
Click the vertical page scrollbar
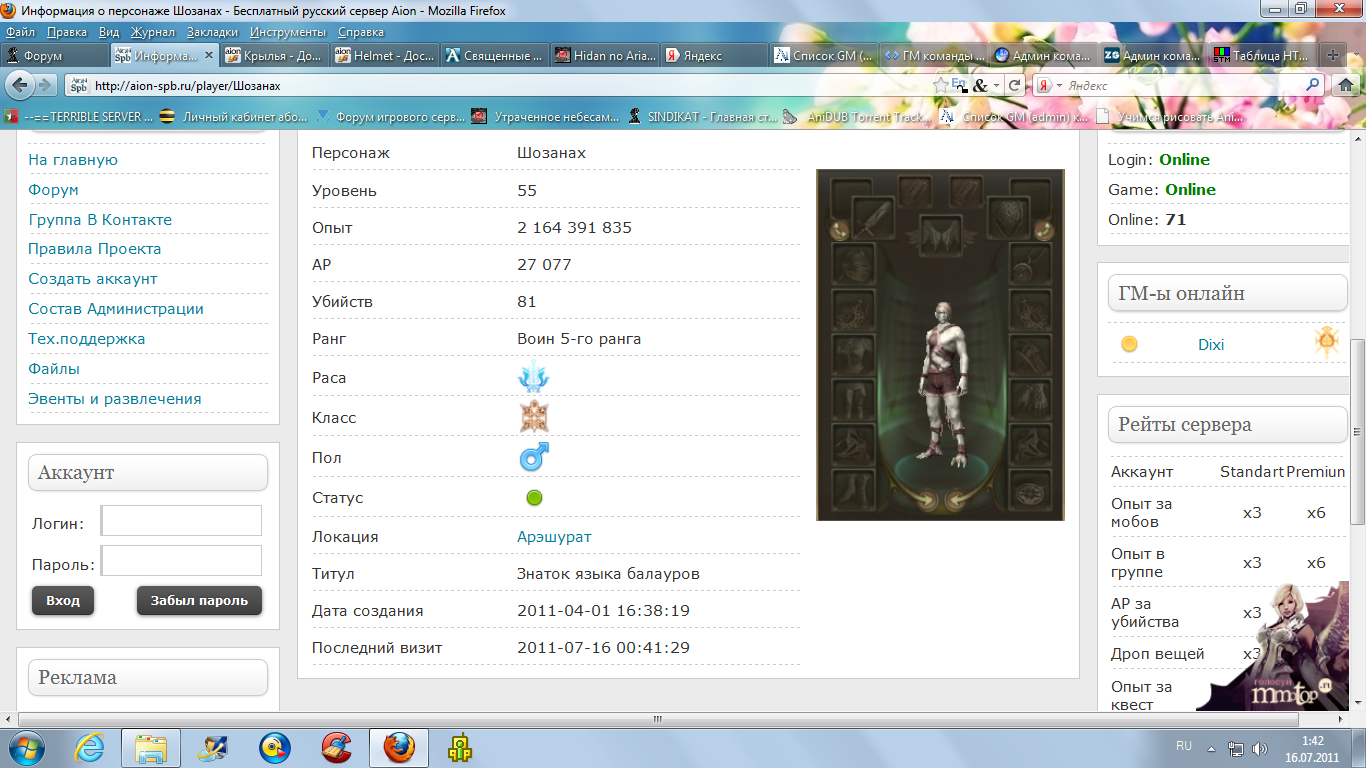(1358, 430)
